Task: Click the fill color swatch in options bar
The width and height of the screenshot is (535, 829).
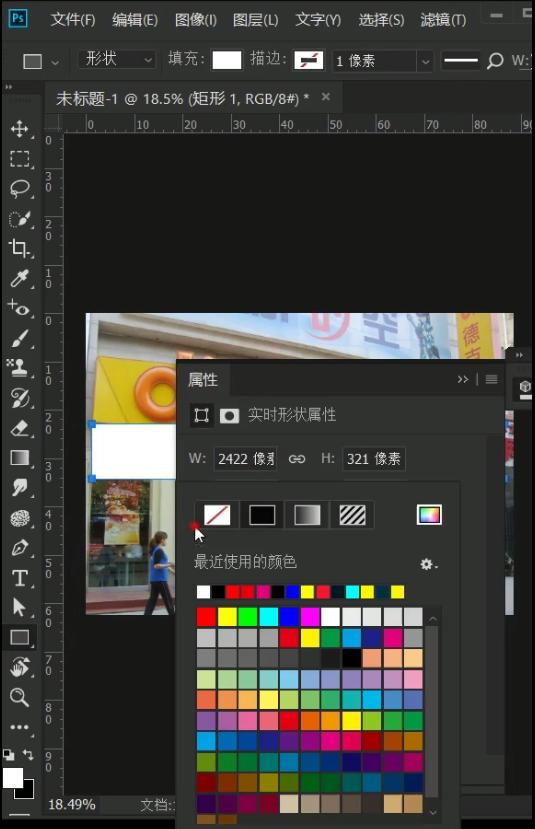Action: coord(227,60)
